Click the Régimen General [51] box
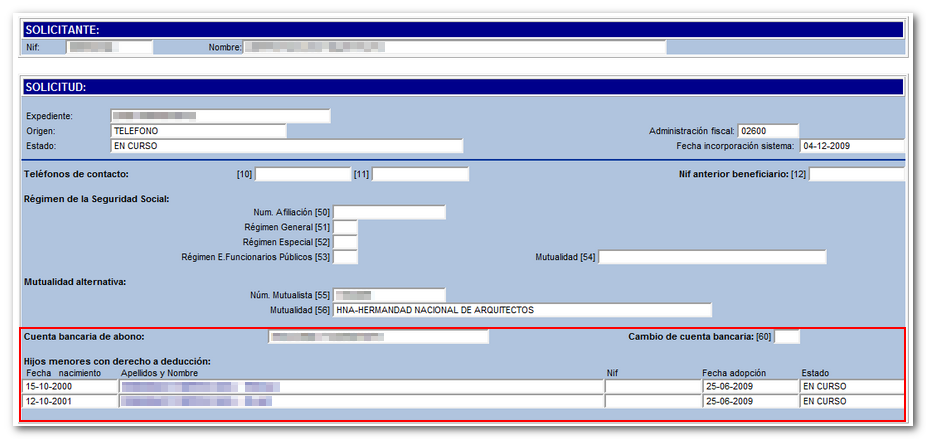The width and height of the screenshot is (926, 439). [x=345, y=227]
